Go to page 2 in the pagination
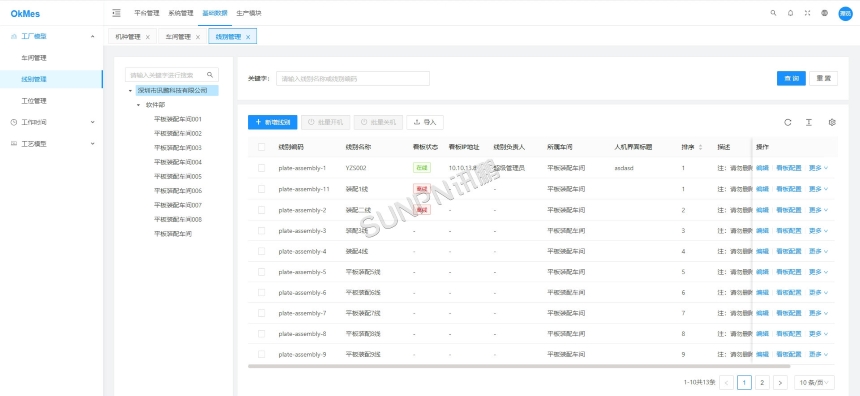This screenshot has width=860, height=396. pyautogui.click(x=762, y=382)
